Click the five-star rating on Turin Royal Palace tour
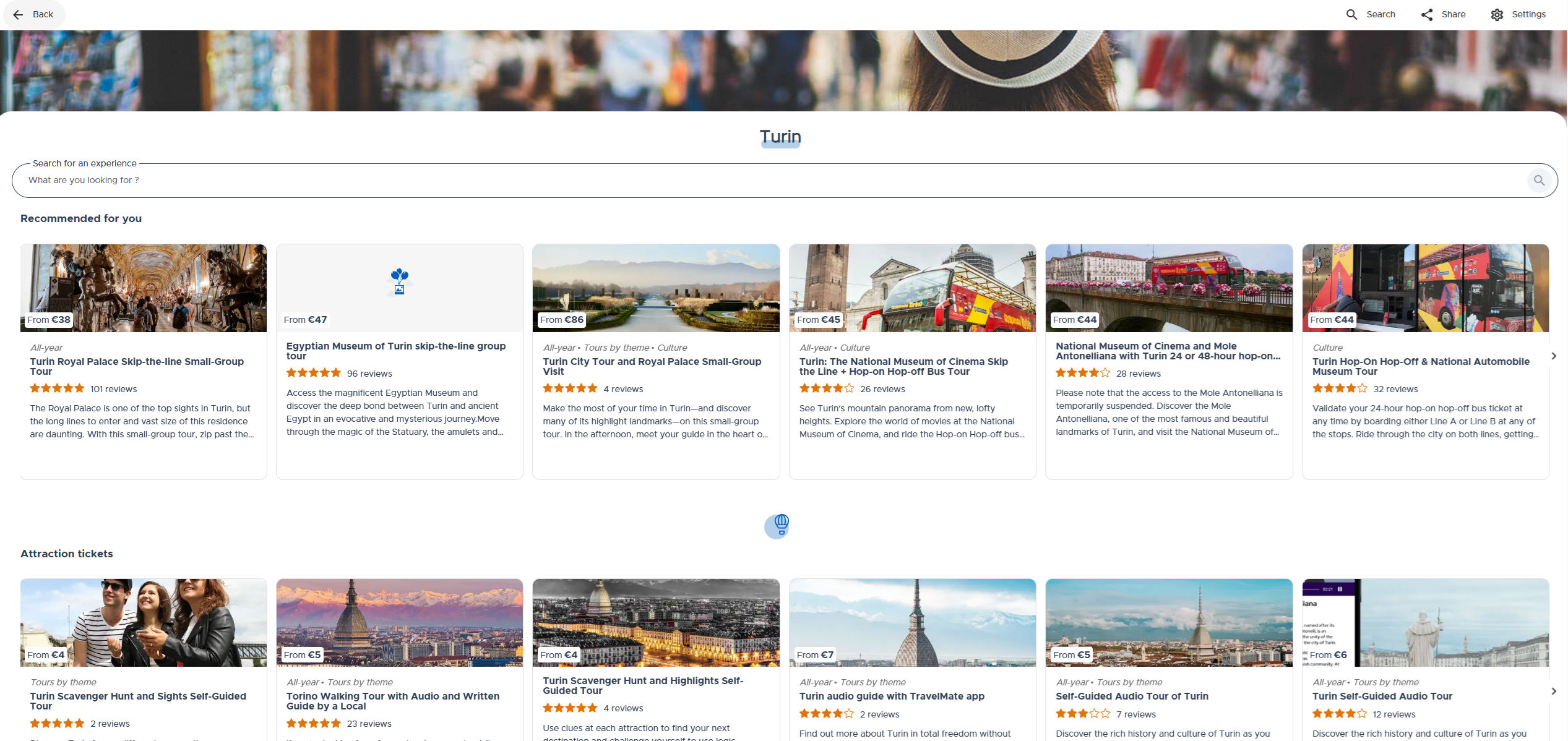This screenshot has height=741, width=1568. [56, 388]
